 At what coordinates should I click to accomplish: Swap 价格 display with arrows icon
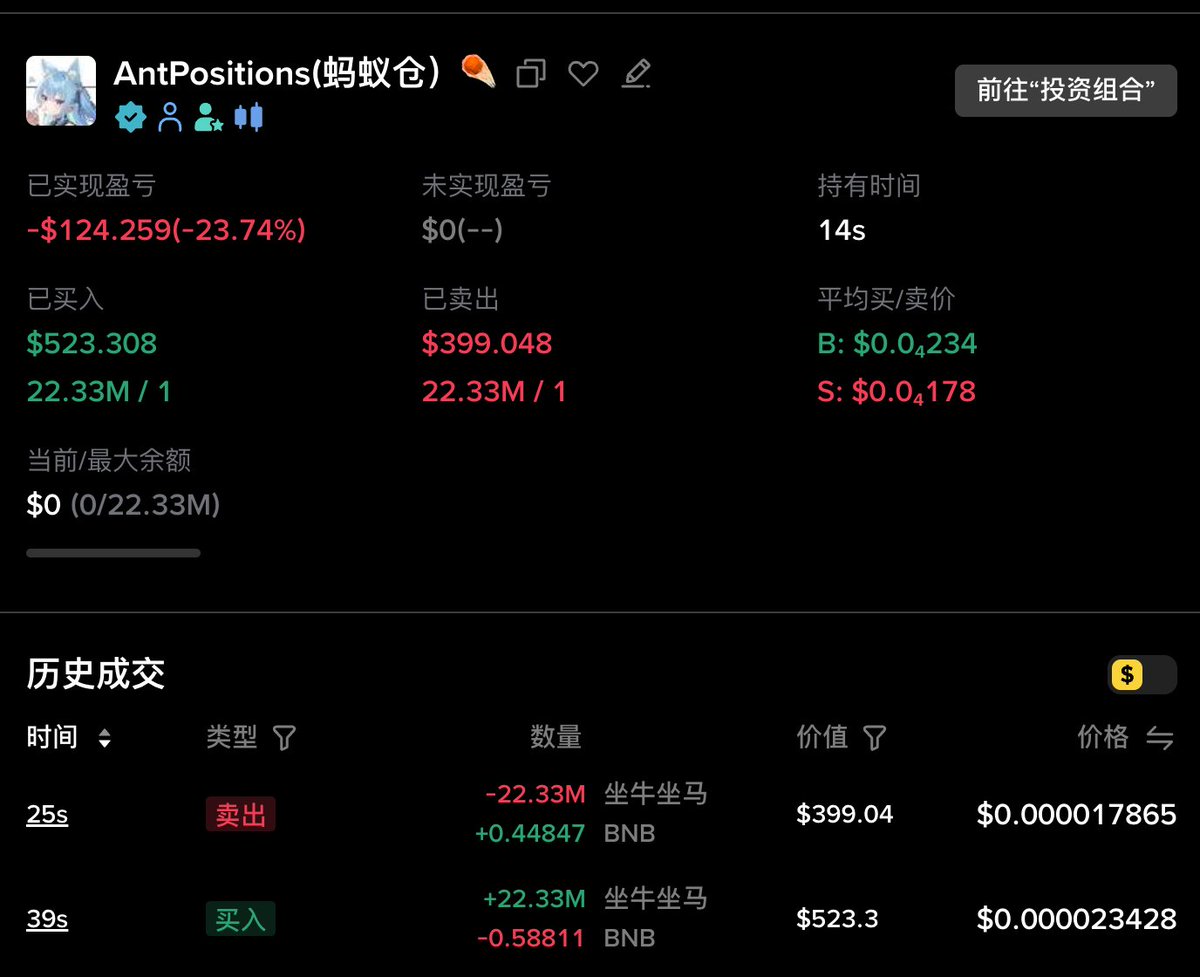(1159, 739)
